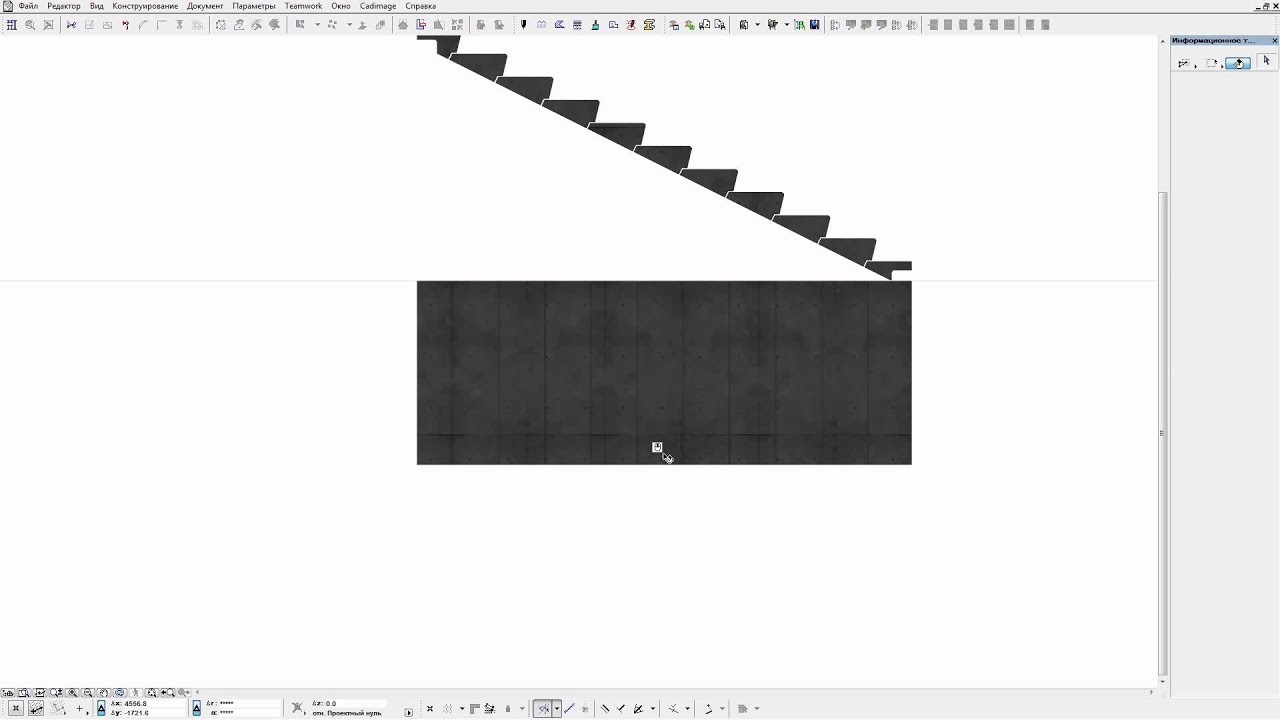1280x720 pixels.
Task: Click the grid icon at the toolbar start
Action: click(12, 25)
